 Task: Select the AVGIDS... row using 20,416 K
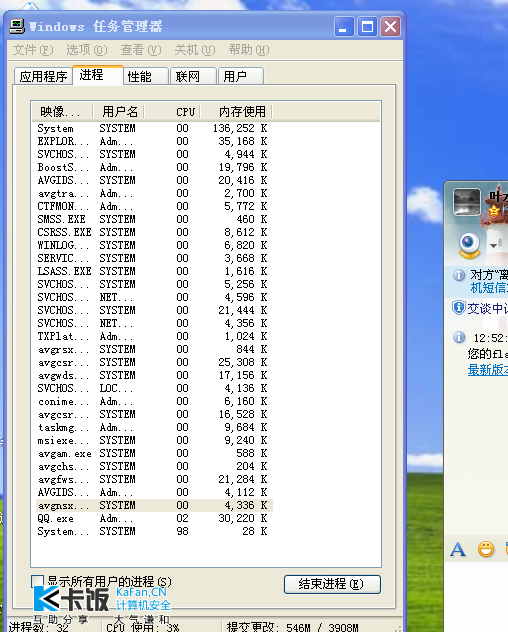point(154,180)
